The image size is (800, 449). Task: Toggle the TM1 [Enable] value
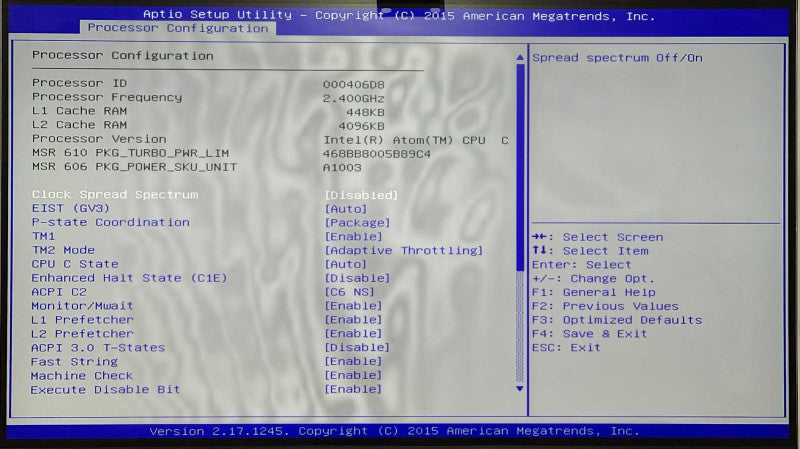353,237
